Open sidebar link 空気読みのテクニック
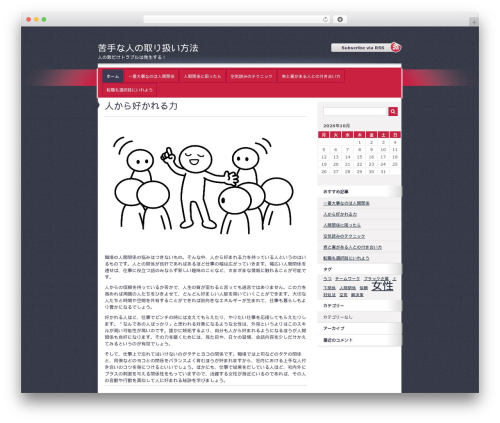500x423 pixels. tap(344, 236)
